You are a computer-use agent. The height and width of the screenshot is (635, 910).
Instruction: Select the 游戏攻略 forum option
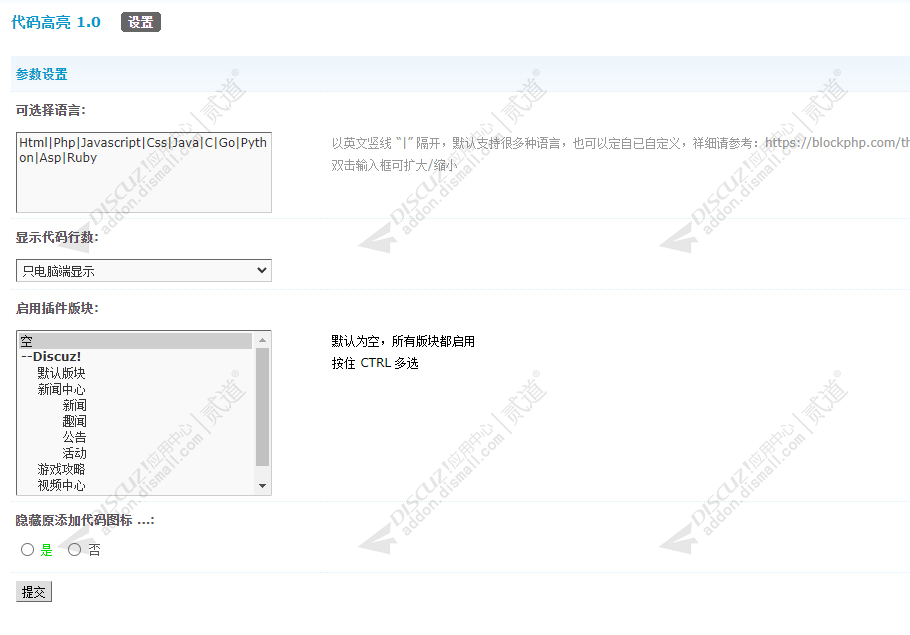pyautogui.click(x=136, y=469)
